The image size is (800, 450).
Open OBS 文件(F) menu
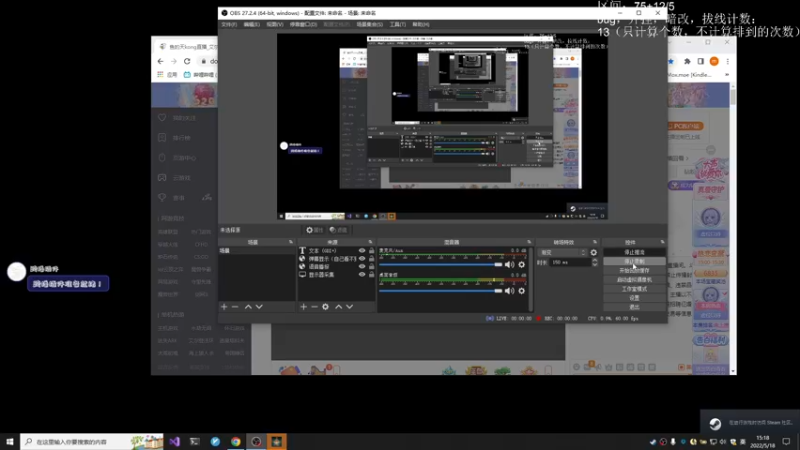click(229, 24)
